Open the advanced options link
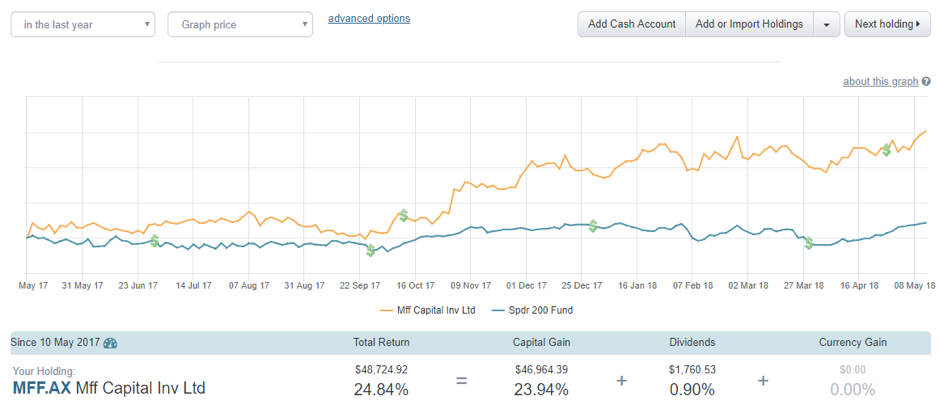Viewport: 939px width, 404px height. coord(369,18)
